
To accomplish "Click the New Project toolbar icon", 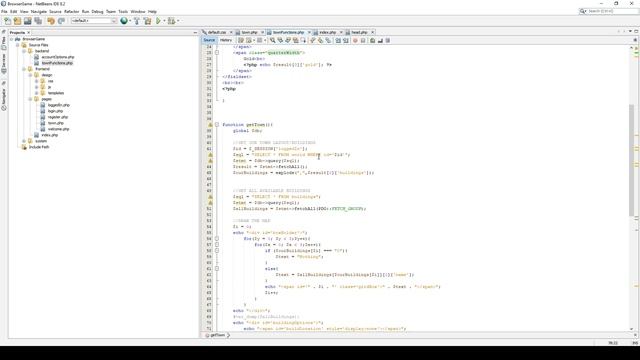I will click(17, 21).
